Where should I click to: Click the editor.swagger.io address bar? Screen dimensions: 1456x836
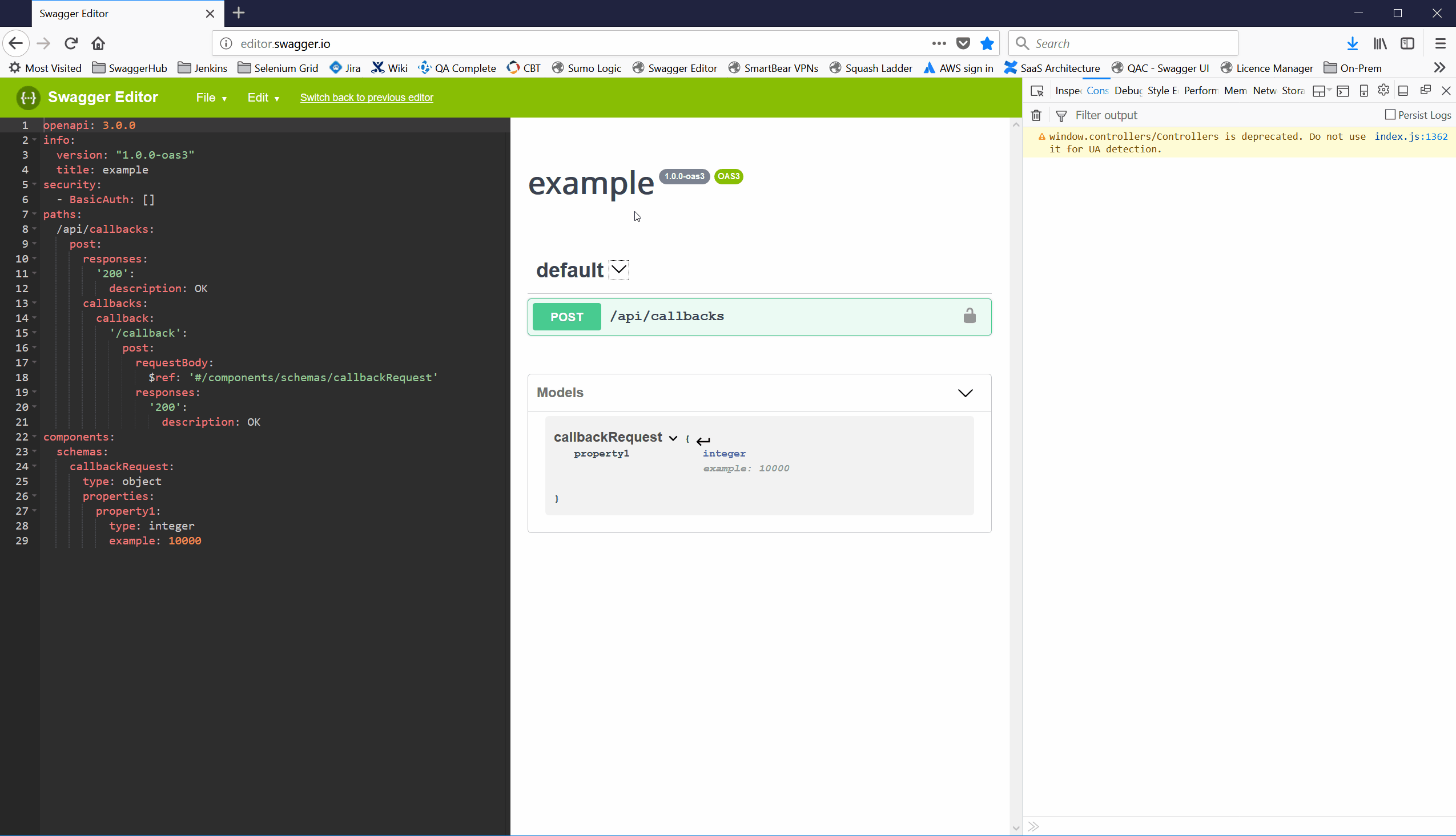(574, 43)
